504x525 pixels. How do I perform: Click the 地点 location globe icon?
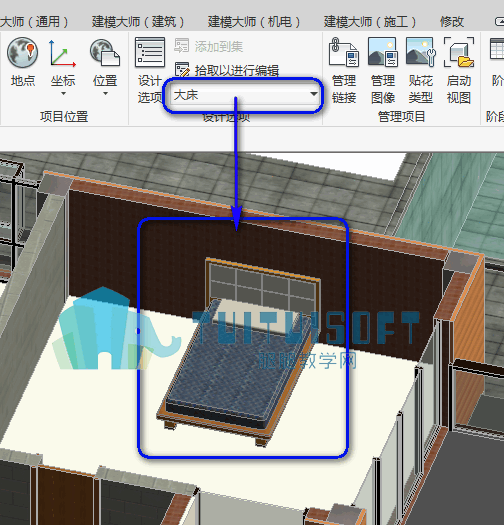click(x=23, y=52)
